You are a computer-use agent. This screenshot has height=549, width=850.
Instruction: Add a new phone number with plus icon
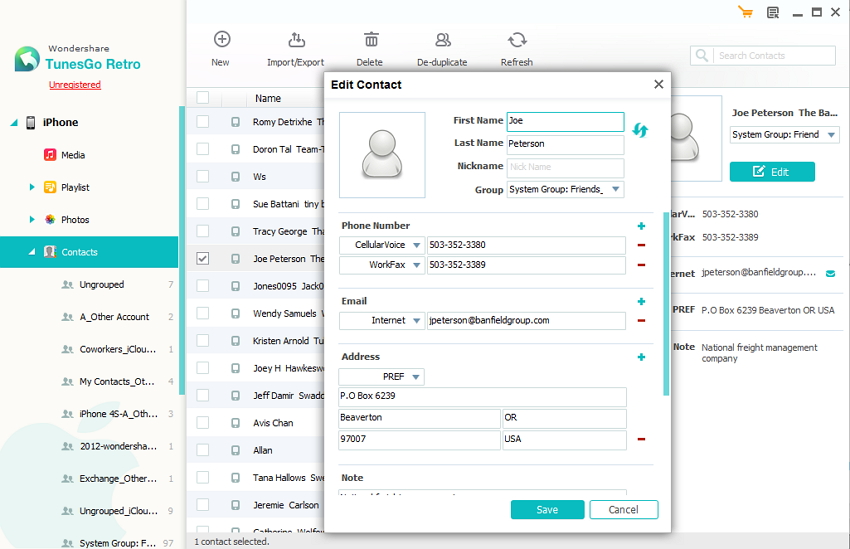[x=641, y=227]
